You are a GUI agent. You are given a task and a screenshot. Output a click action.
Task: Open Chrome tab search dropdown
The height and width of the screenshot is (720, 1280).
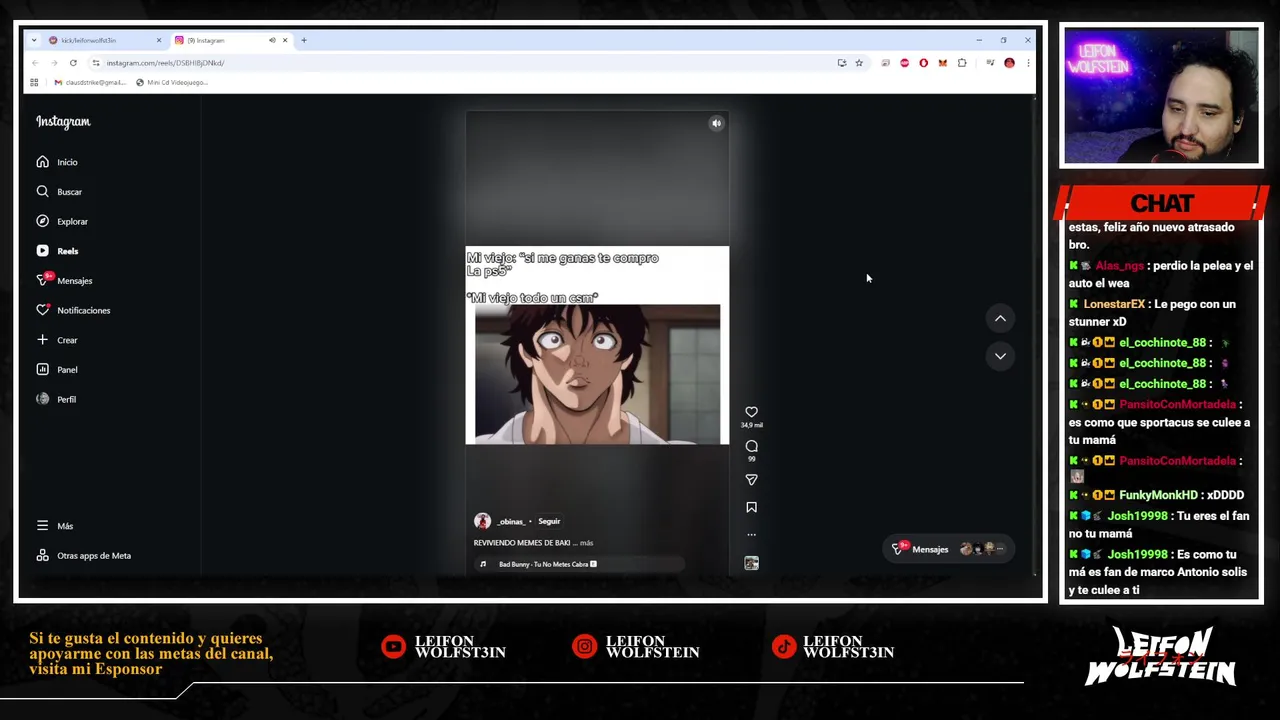point(34,40)
